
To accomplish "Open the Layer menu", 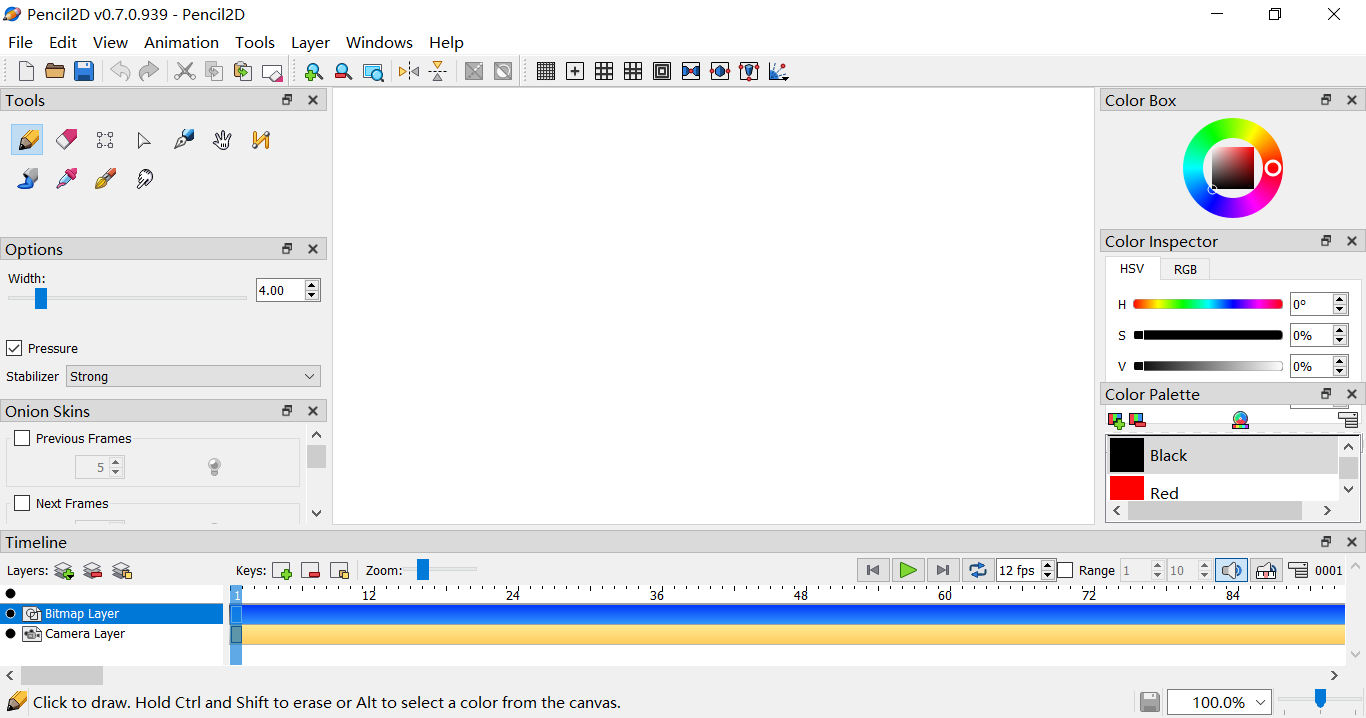I will coord(310,42).
